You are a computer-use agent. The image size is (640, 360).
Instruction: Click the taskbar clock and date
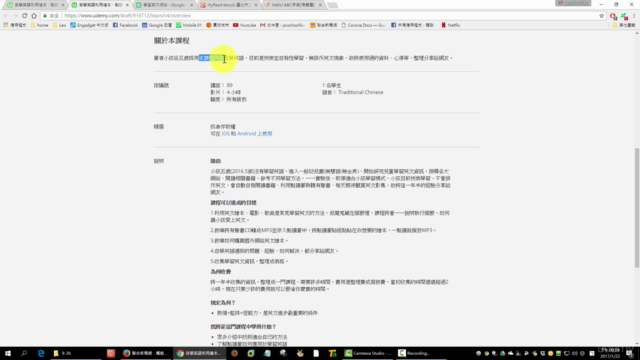610,353
